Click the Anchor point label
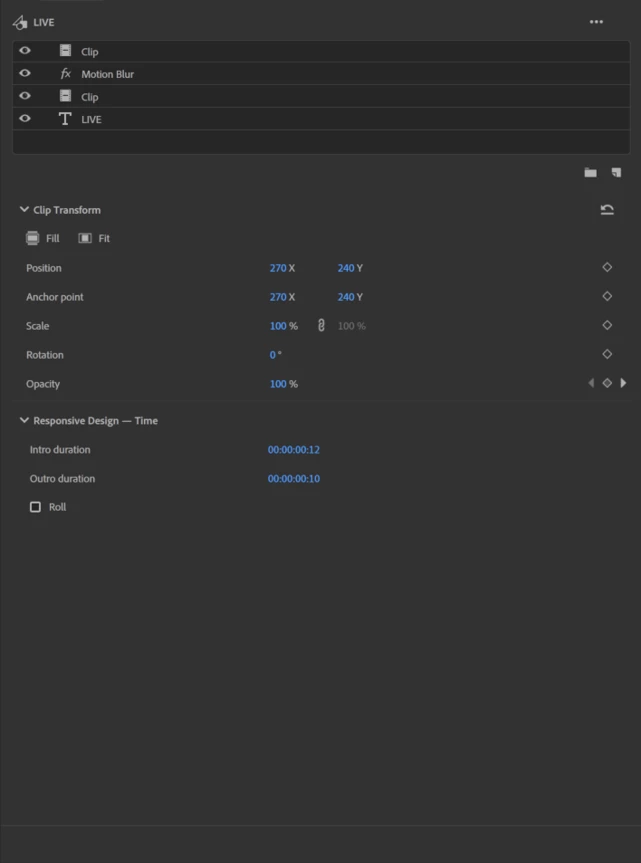 pyautogui.click(x=54, y=297)
